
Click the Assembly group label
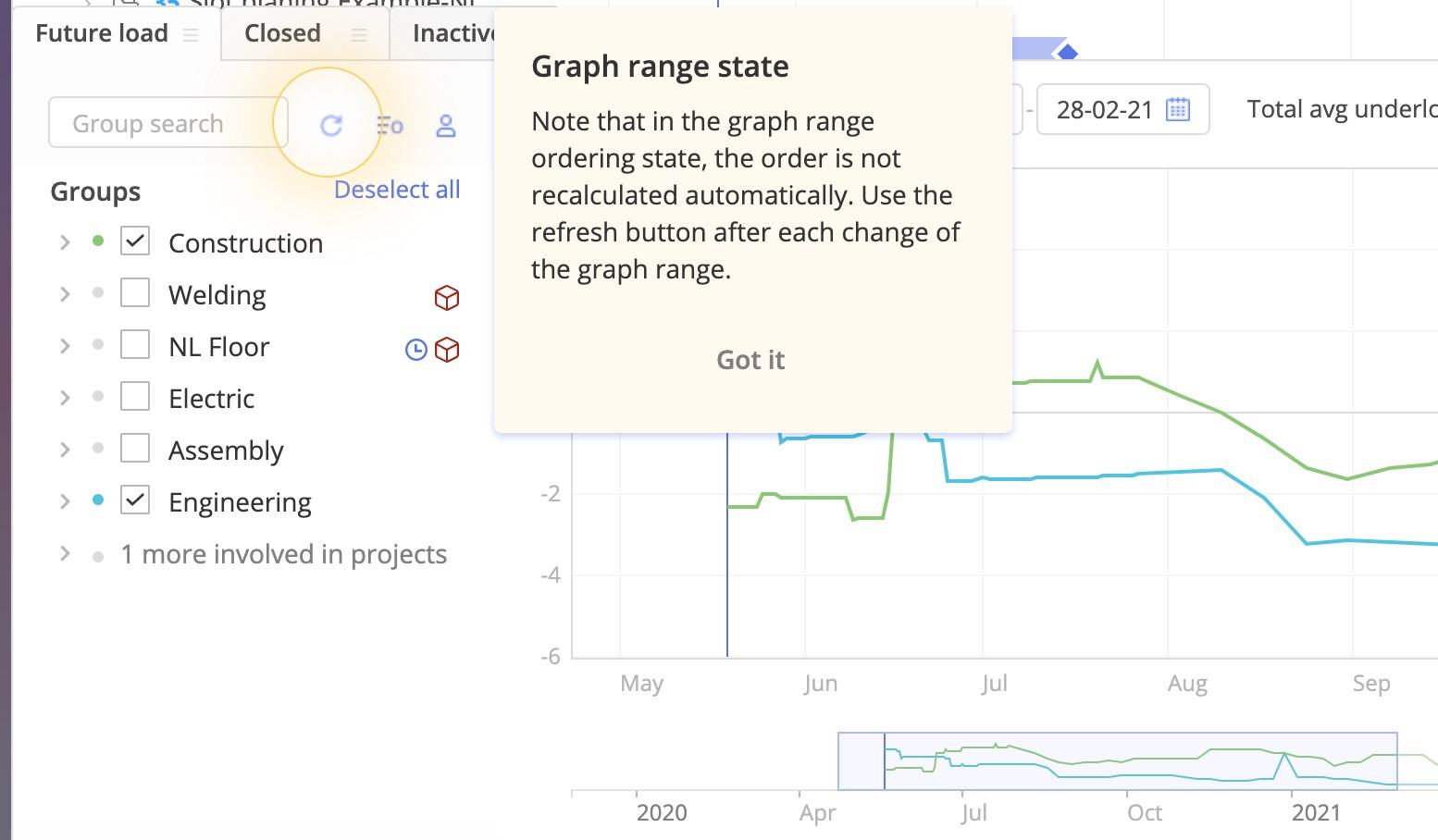[226, 451]
